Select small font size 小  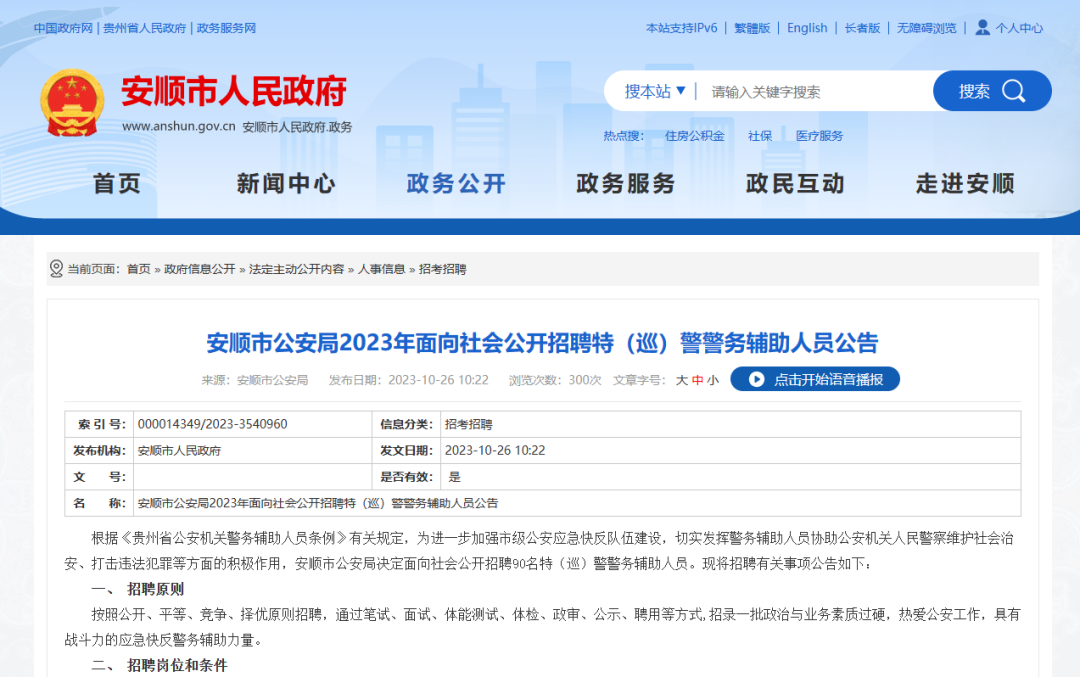point(712,378)
